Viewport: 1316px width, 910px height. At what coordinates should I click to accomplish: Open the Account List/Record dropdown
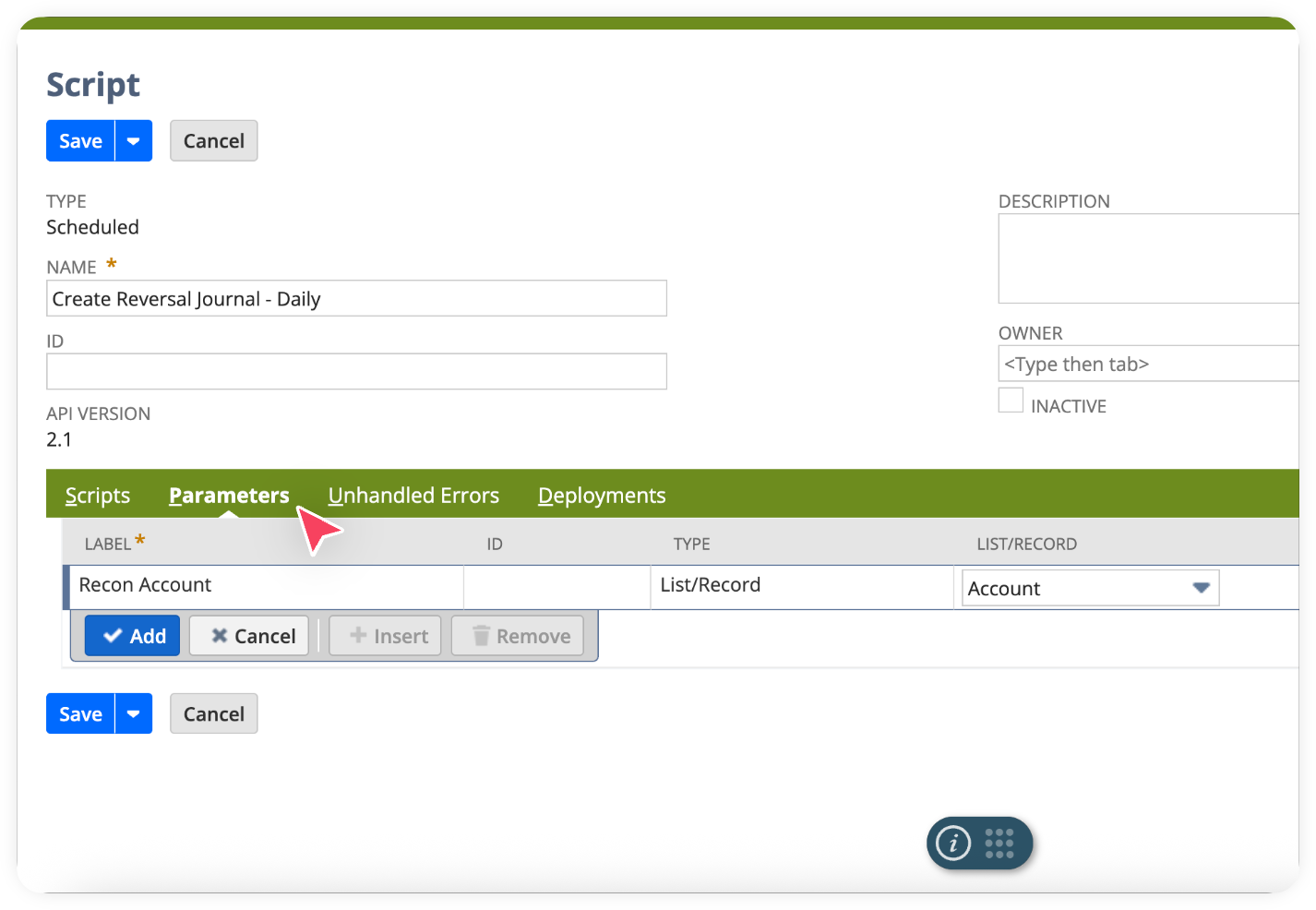pyautogui.click(x=1201, y=587)
